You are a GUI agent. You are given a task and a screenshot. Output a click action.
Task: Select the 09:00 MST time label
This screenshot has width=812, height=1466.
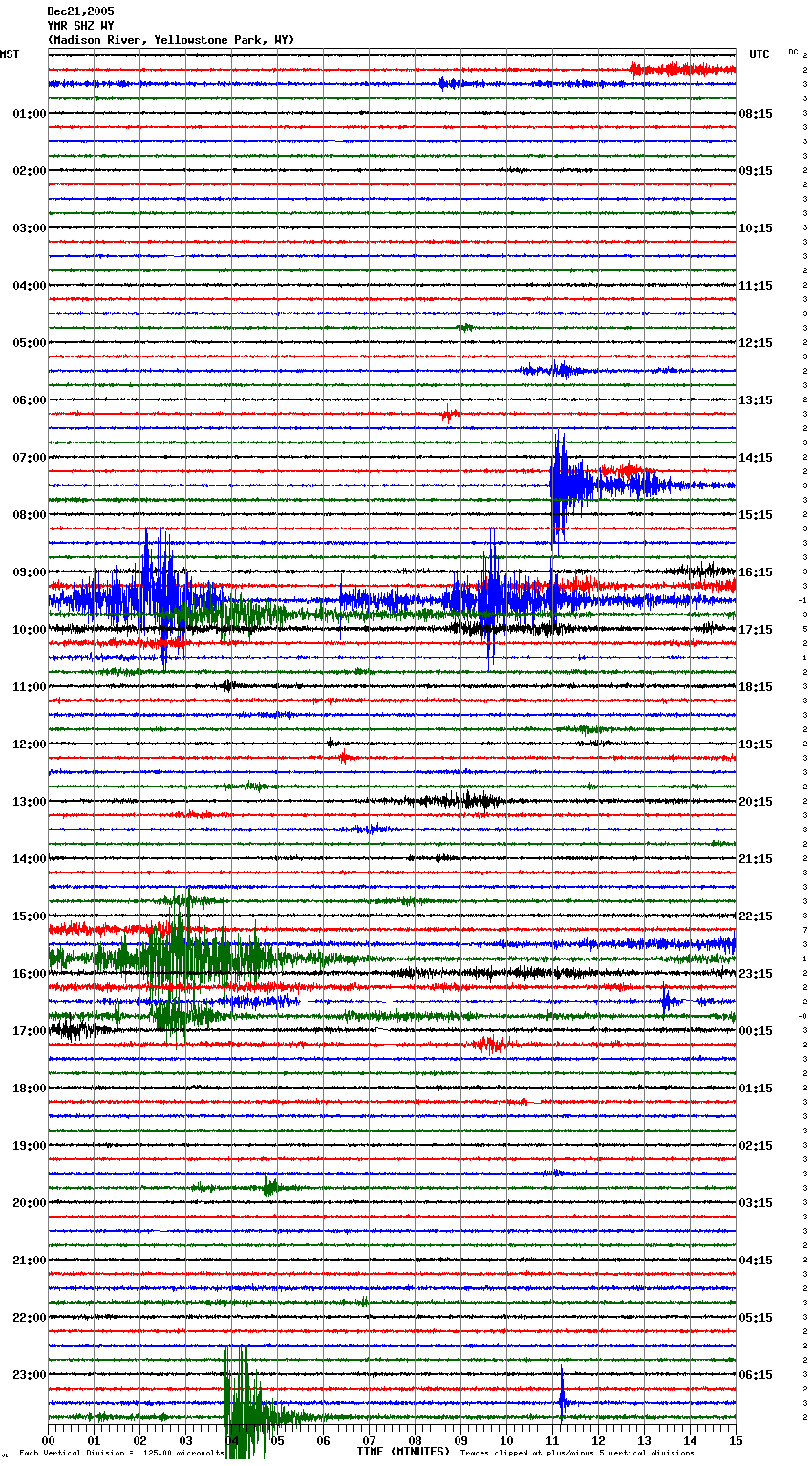29,572
